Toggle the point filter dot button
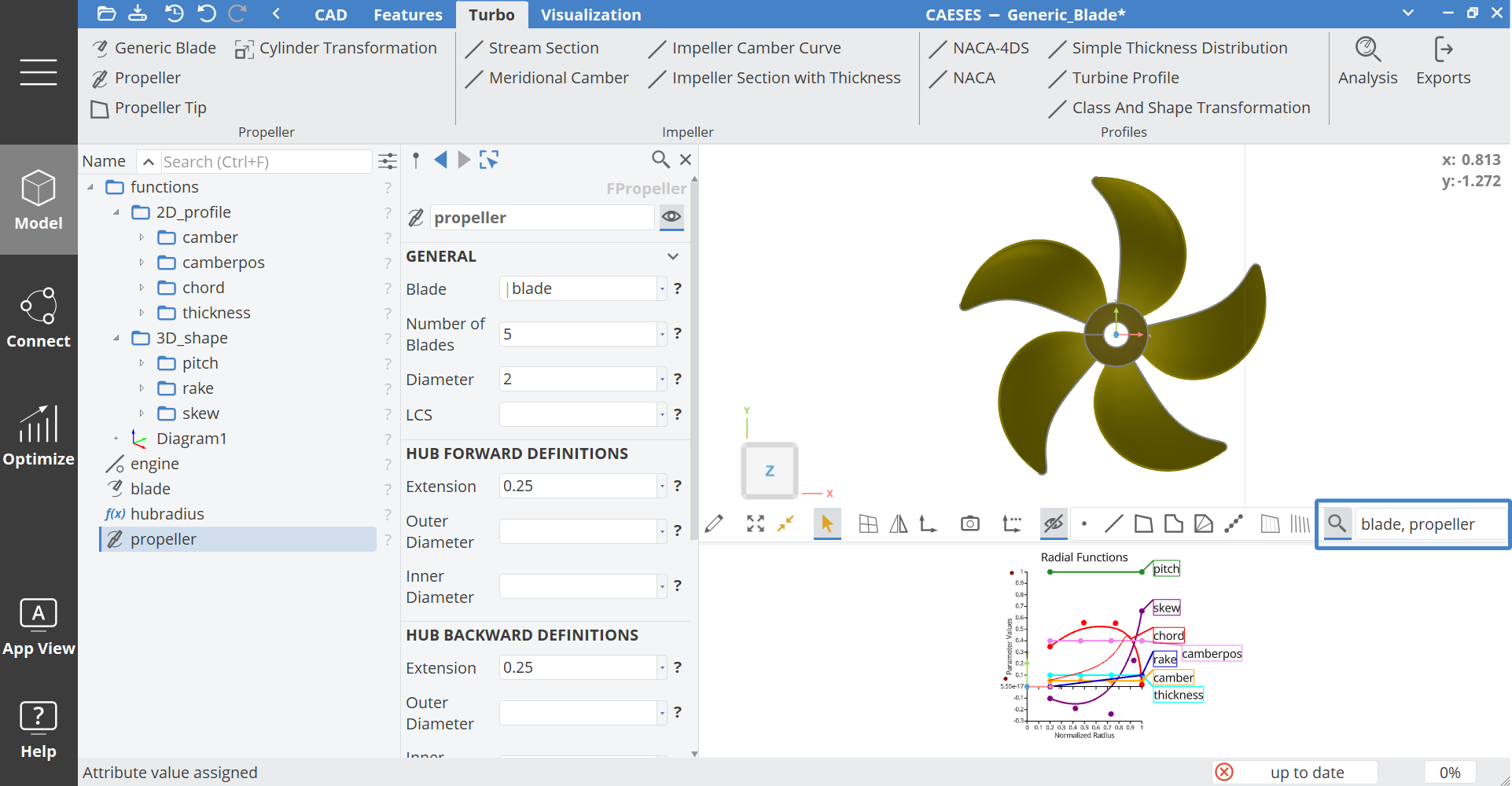1512x786 pixels. tap(1084, 524)
